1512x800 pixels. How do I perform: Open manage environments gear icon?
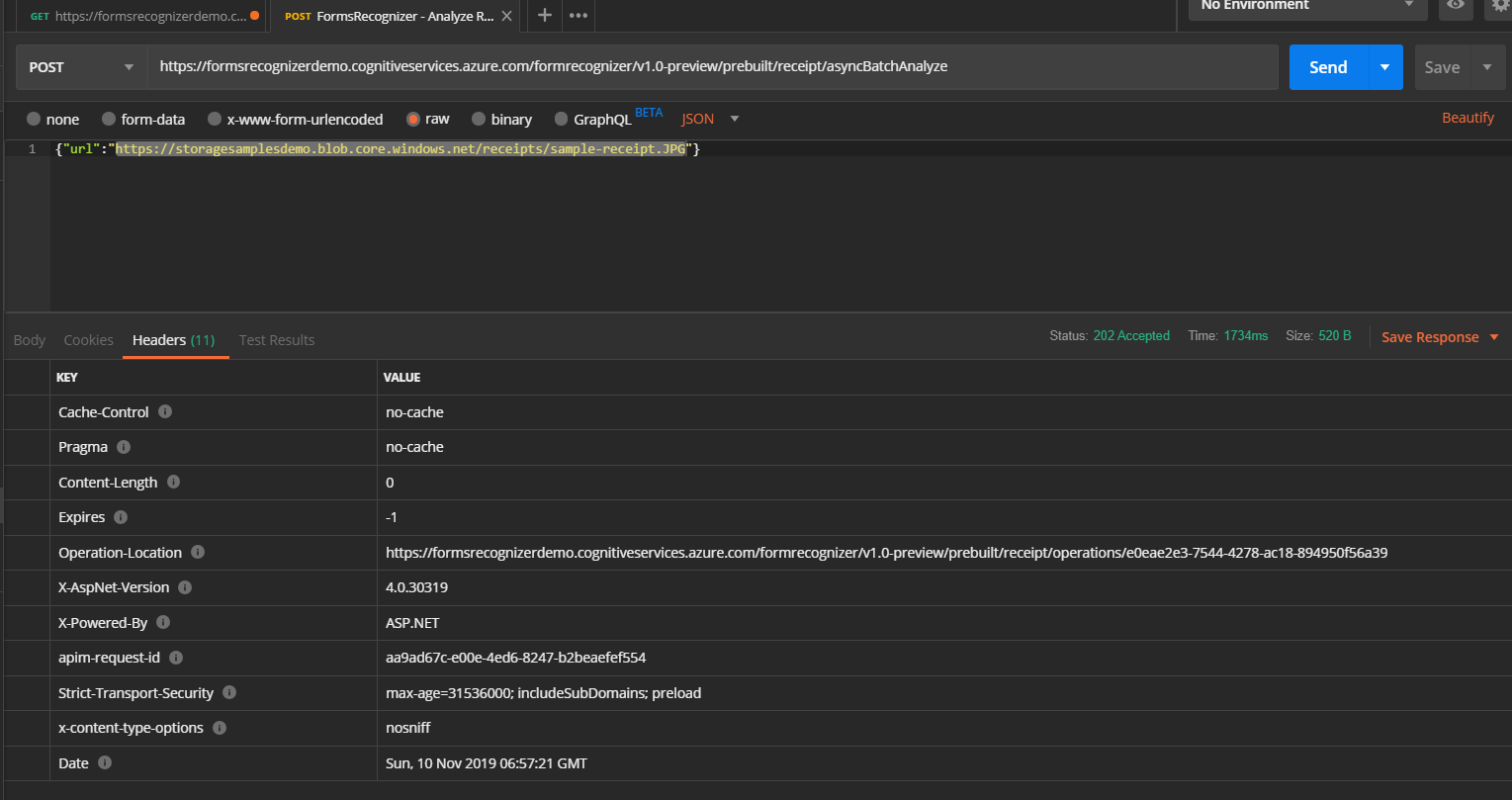1501,6
